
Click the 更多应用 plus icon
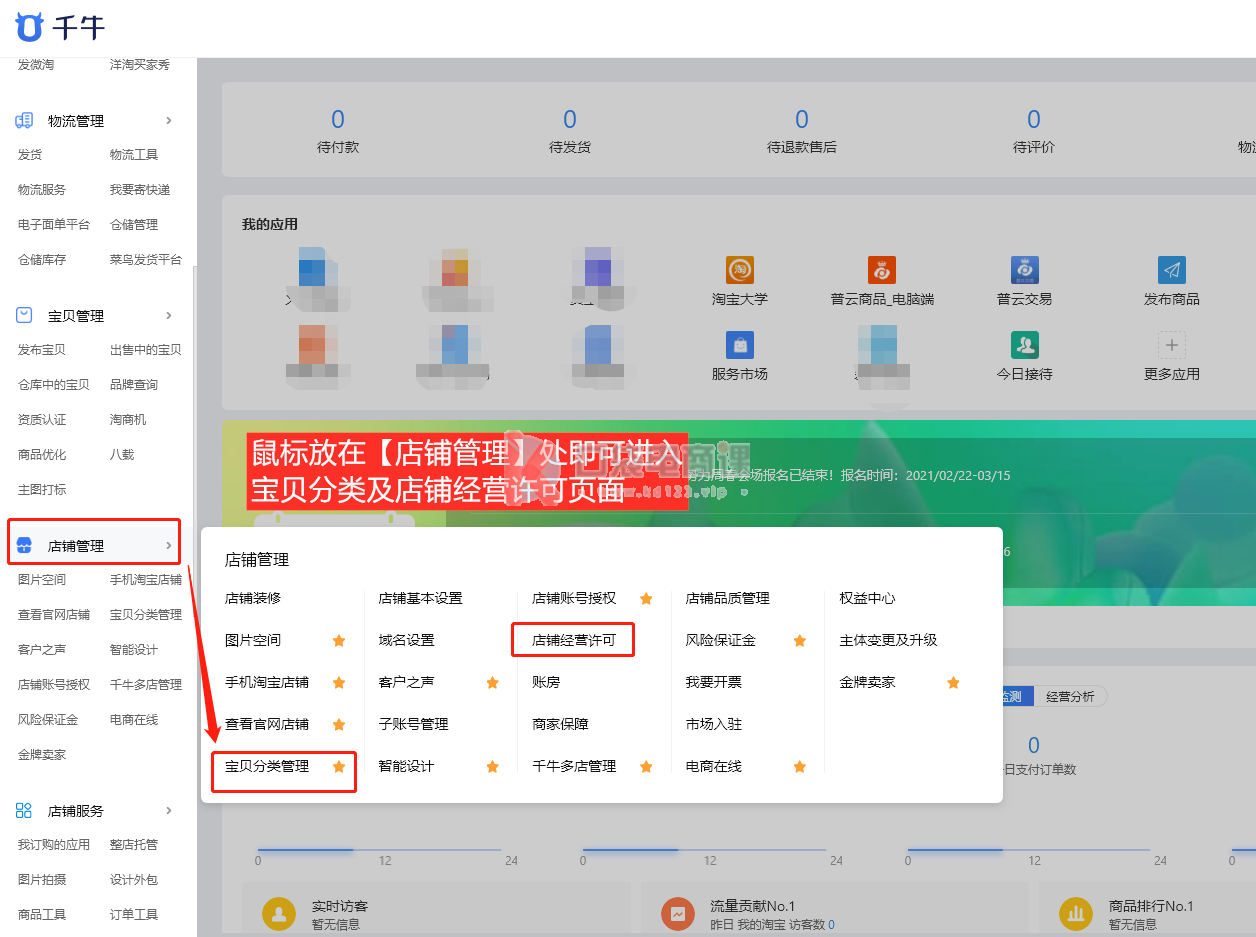tap(1172, 345)
